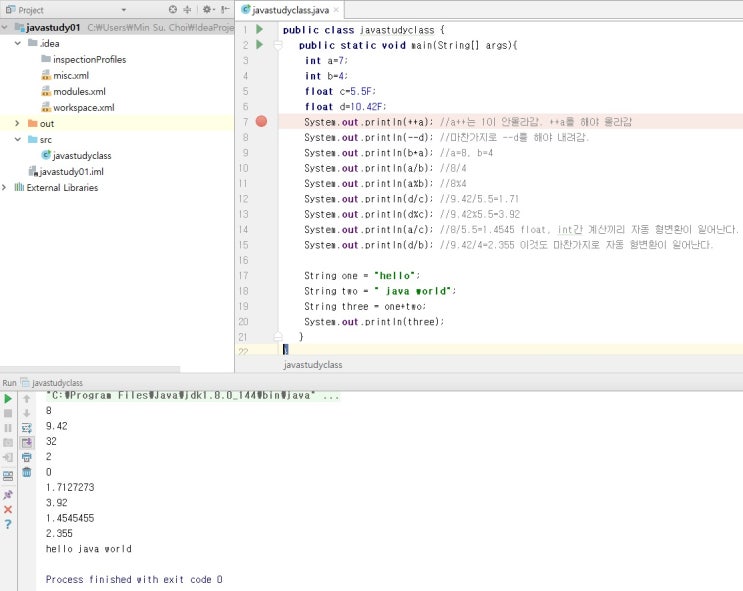Remove the breakpoint on line 7

pyautogui.click(x=261, y=121)
